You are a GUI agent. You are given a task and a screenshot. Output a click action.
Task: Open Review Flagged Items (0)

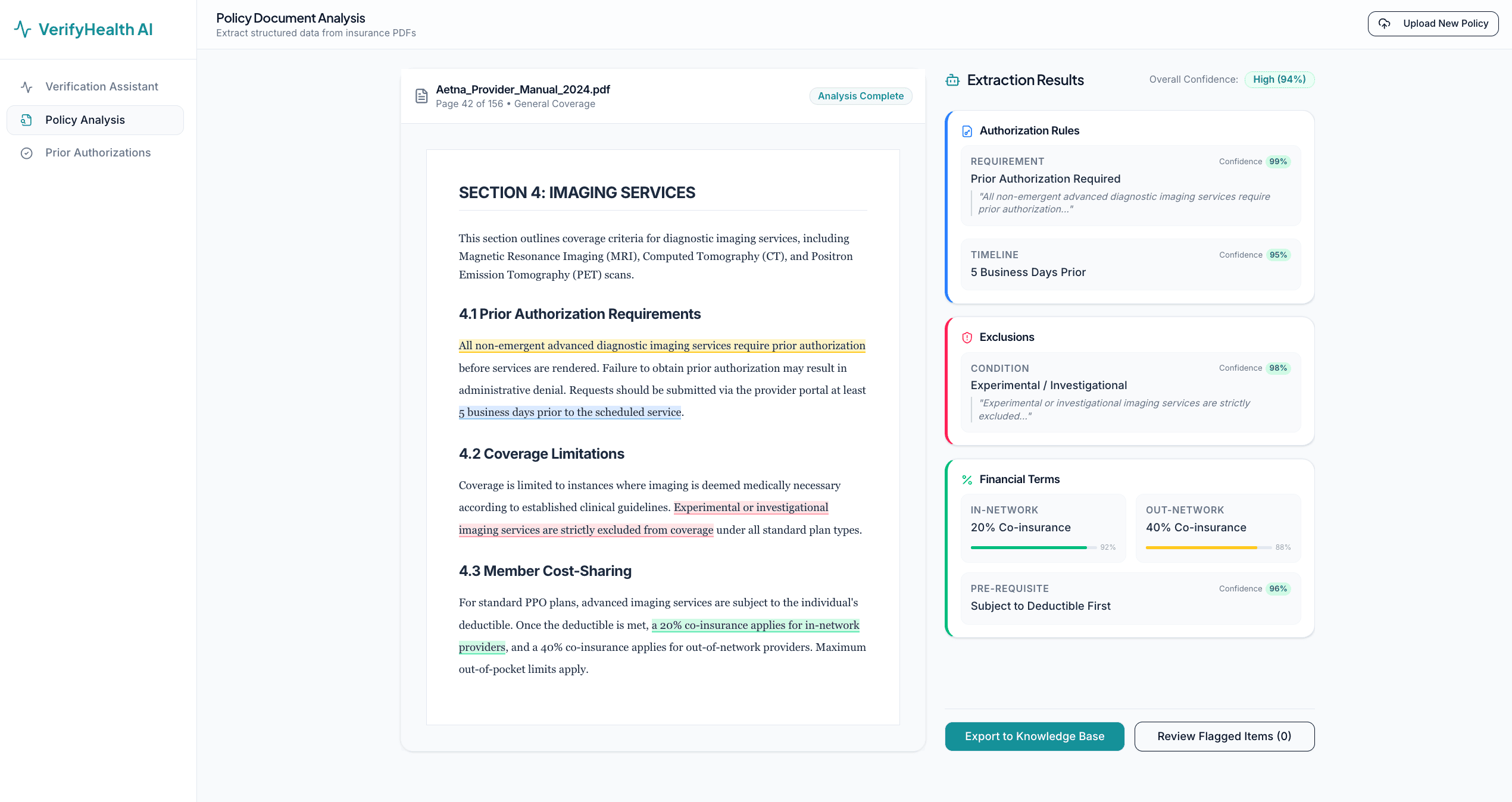(x=1224, y=737)
